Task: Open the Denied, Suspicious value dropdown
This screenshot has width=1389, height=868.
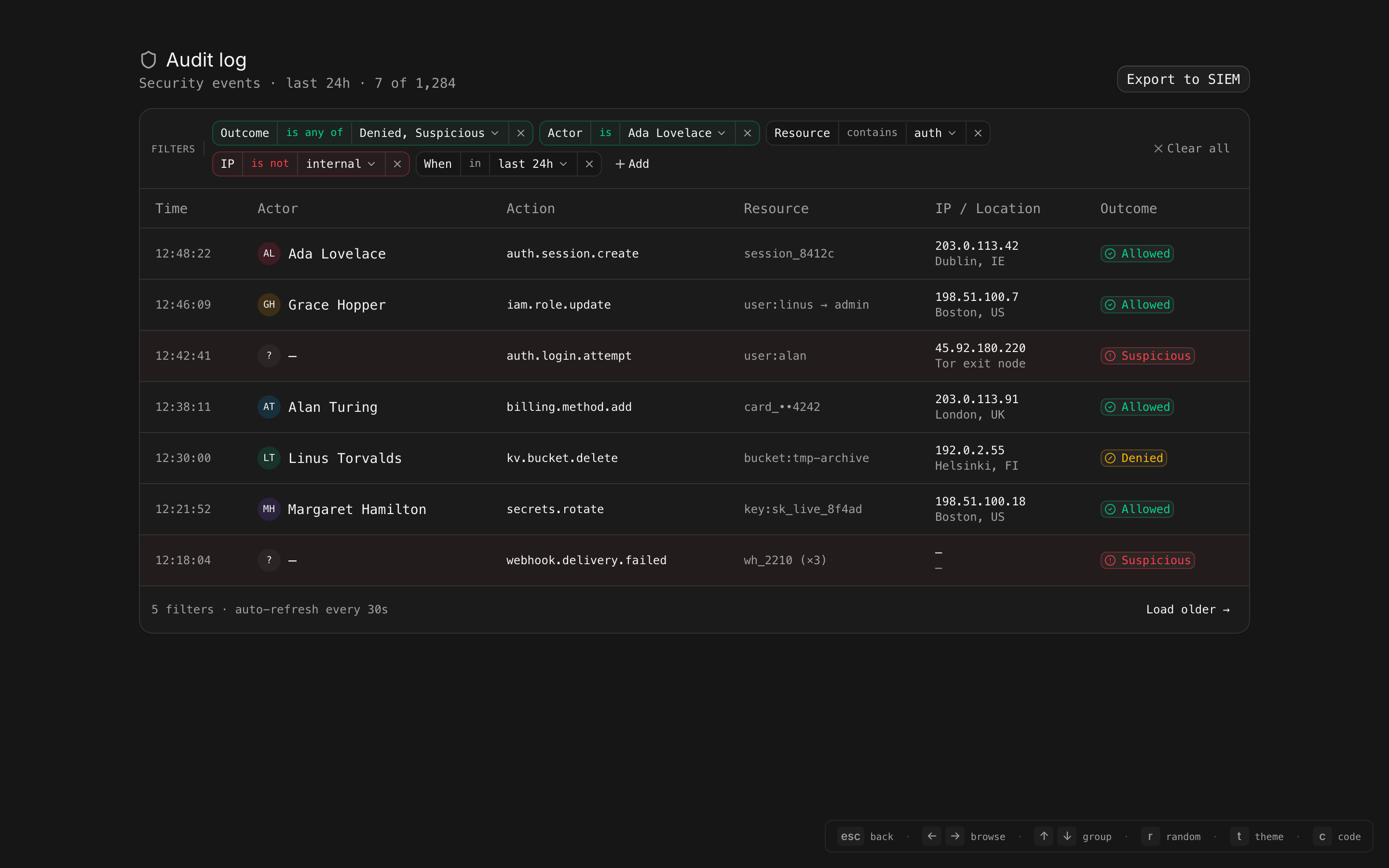Action: [x=429, y=133]
